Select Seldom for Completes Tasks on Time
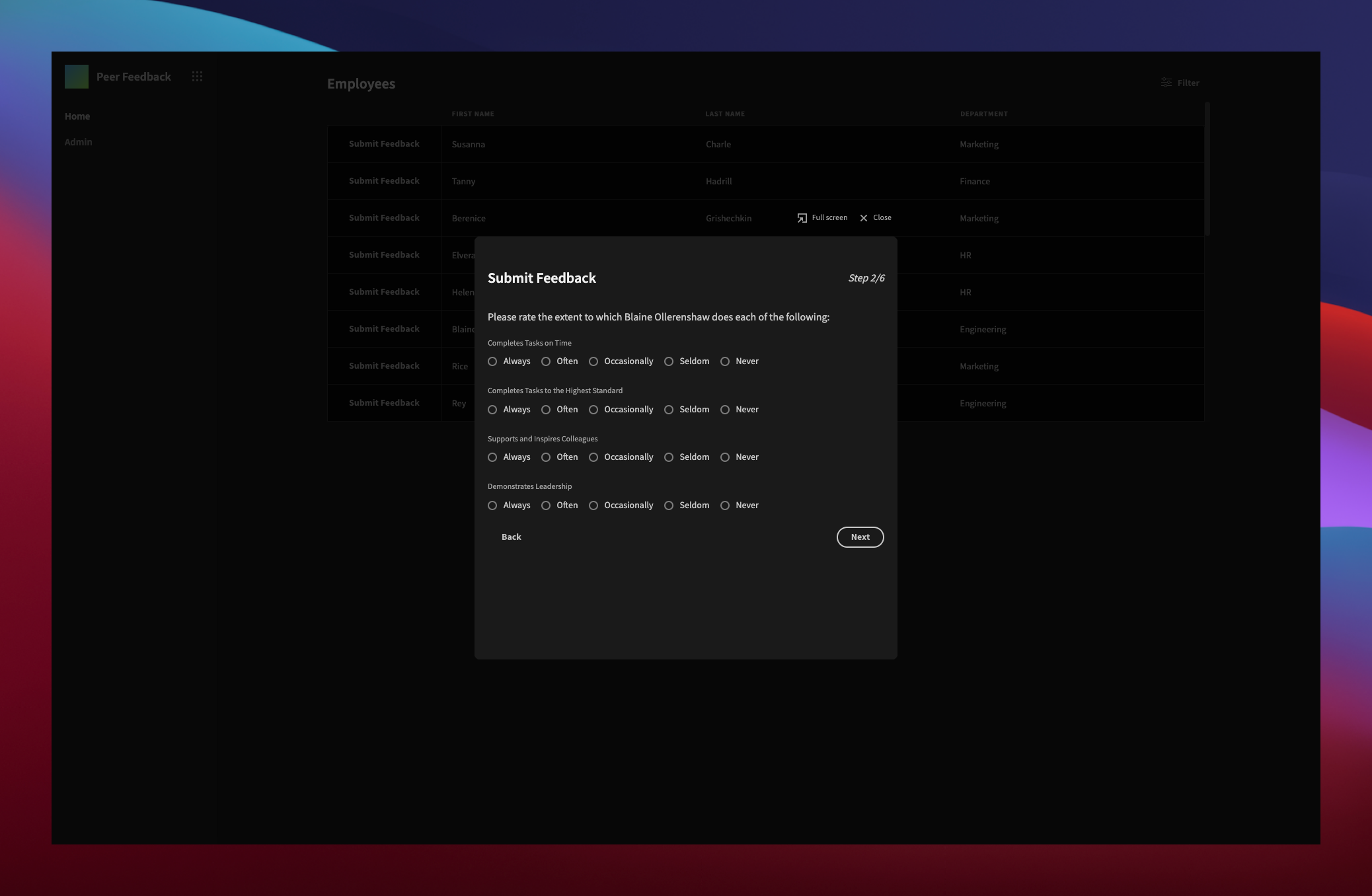The height and width of the screenshot is (896, 1372). pos(668,361)
